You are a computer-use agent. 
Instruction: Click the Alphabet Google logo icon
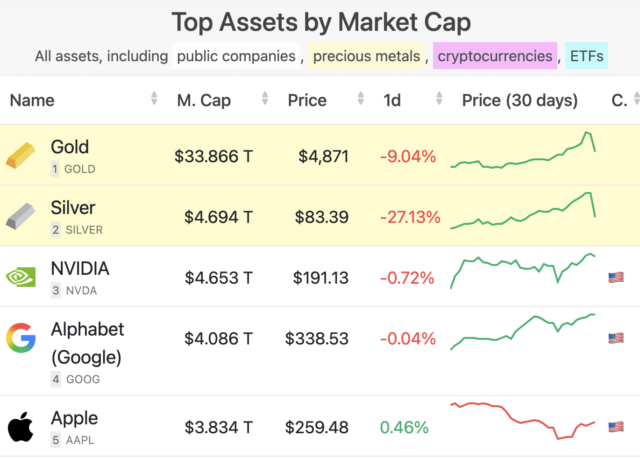click(19, 337)
